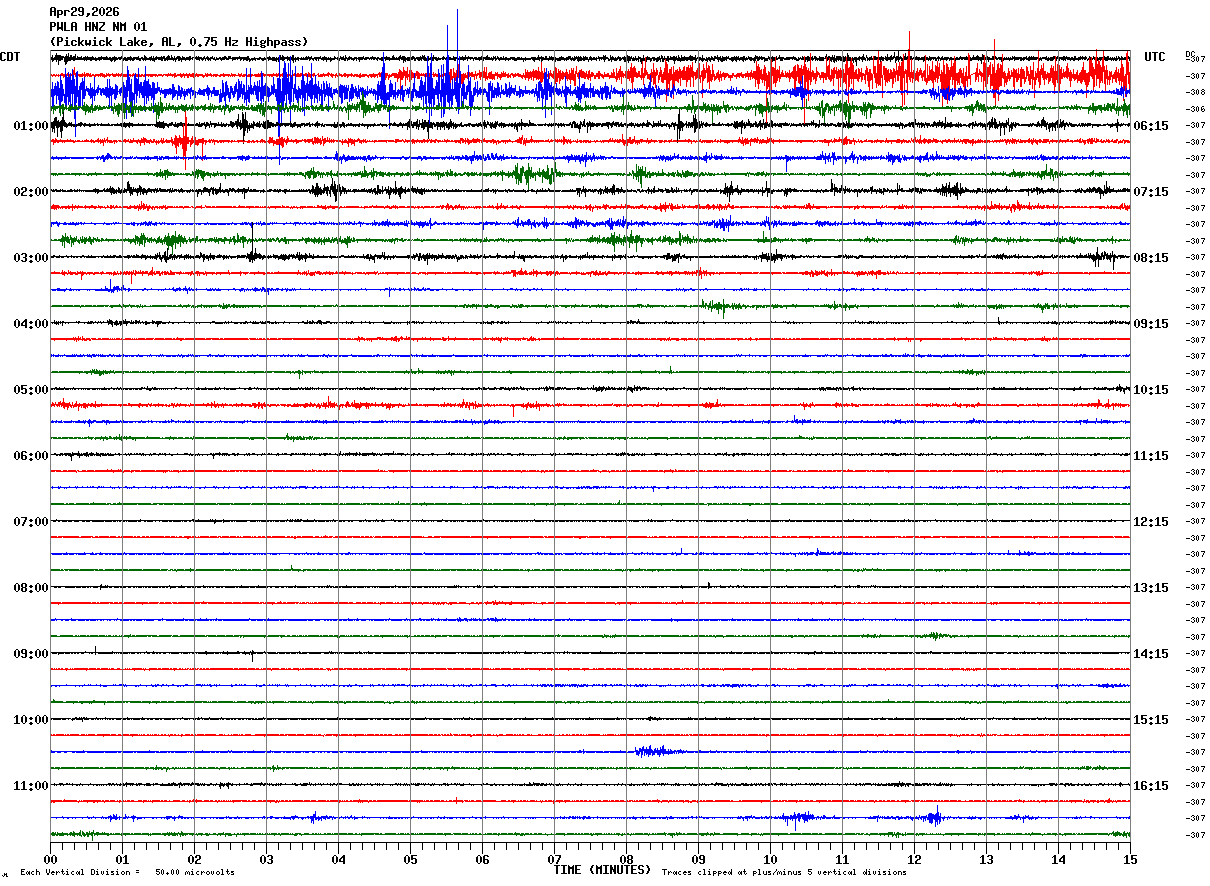This screenshot has height=886, width=1210.
Task: Click the "TIME (MINUTES)" axis title
Action: tap(603, 870)
